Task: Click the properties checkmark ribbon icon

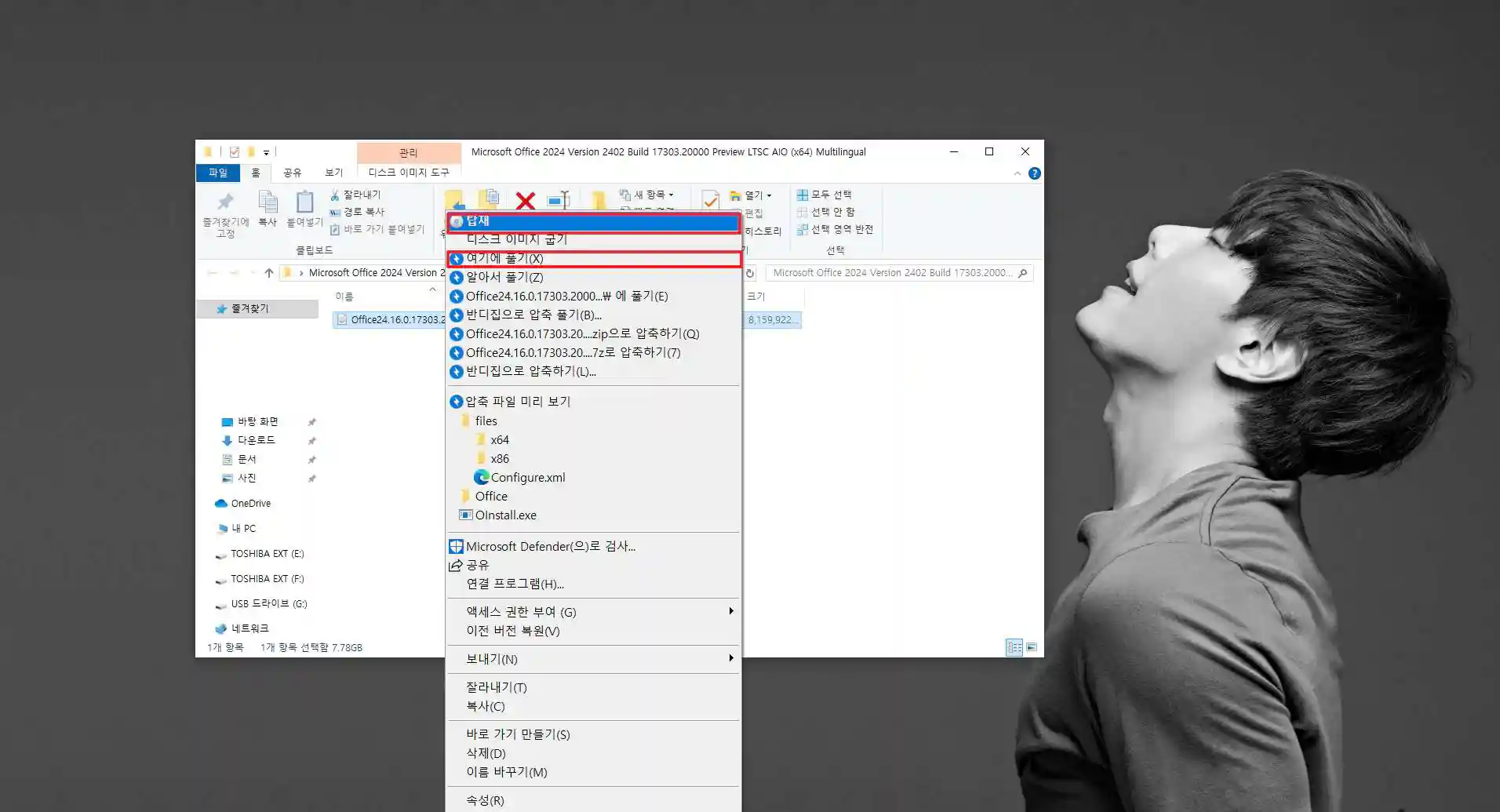Action: pos(711,200)
